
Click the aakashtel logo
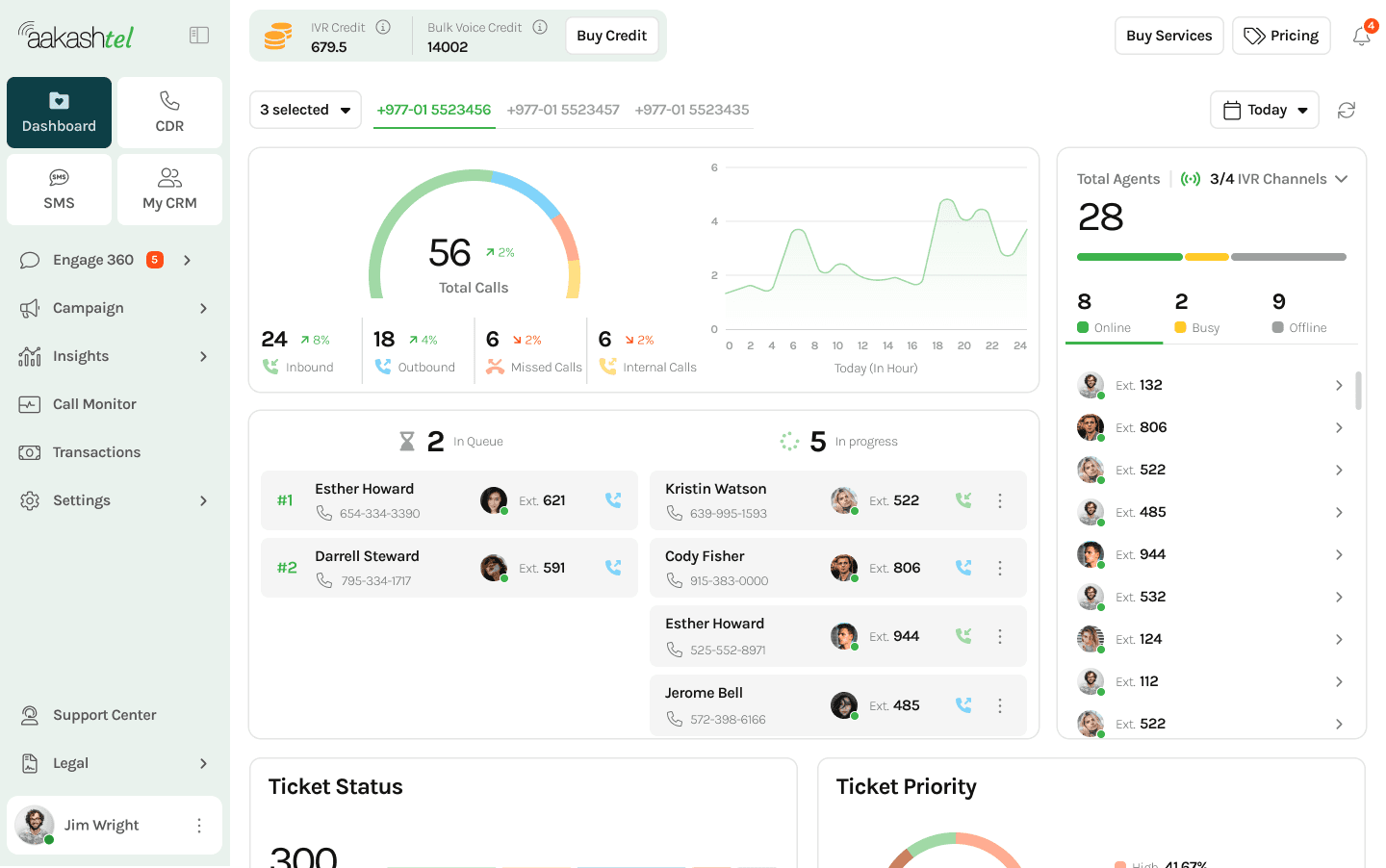[76, 36]
